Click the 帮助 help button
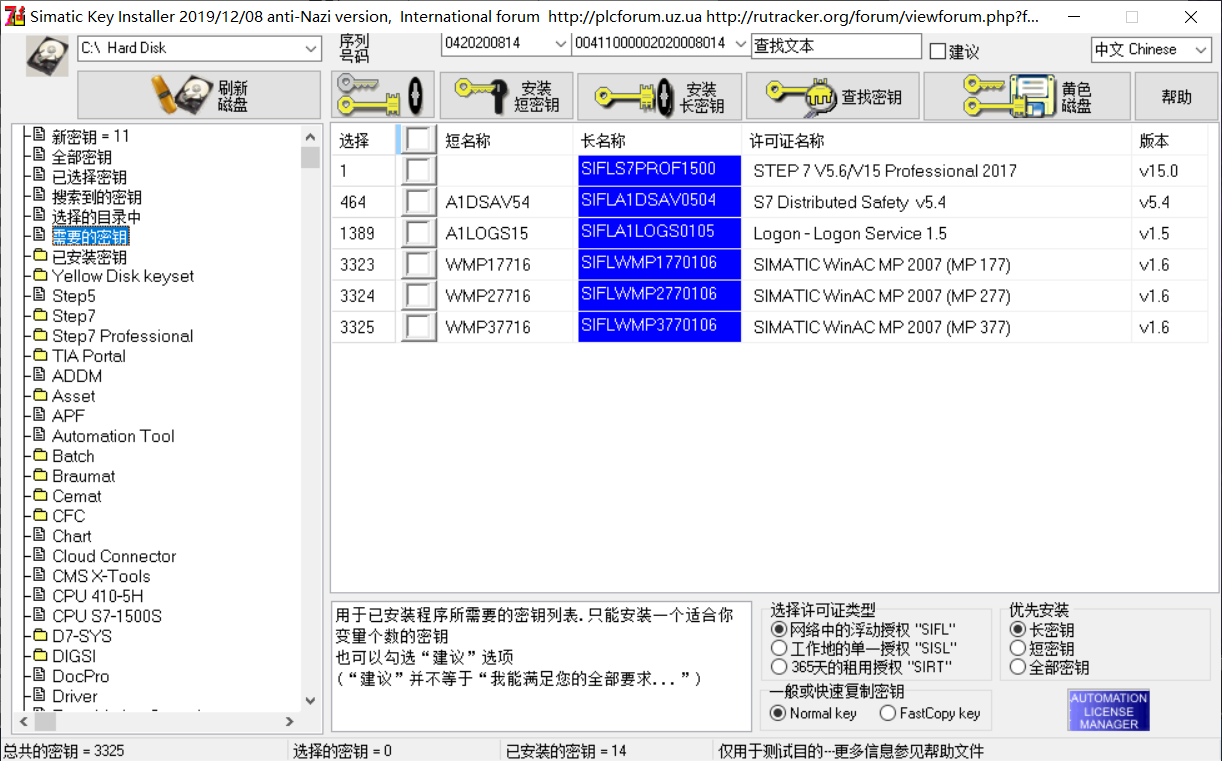 click(x=1176, y=96)
